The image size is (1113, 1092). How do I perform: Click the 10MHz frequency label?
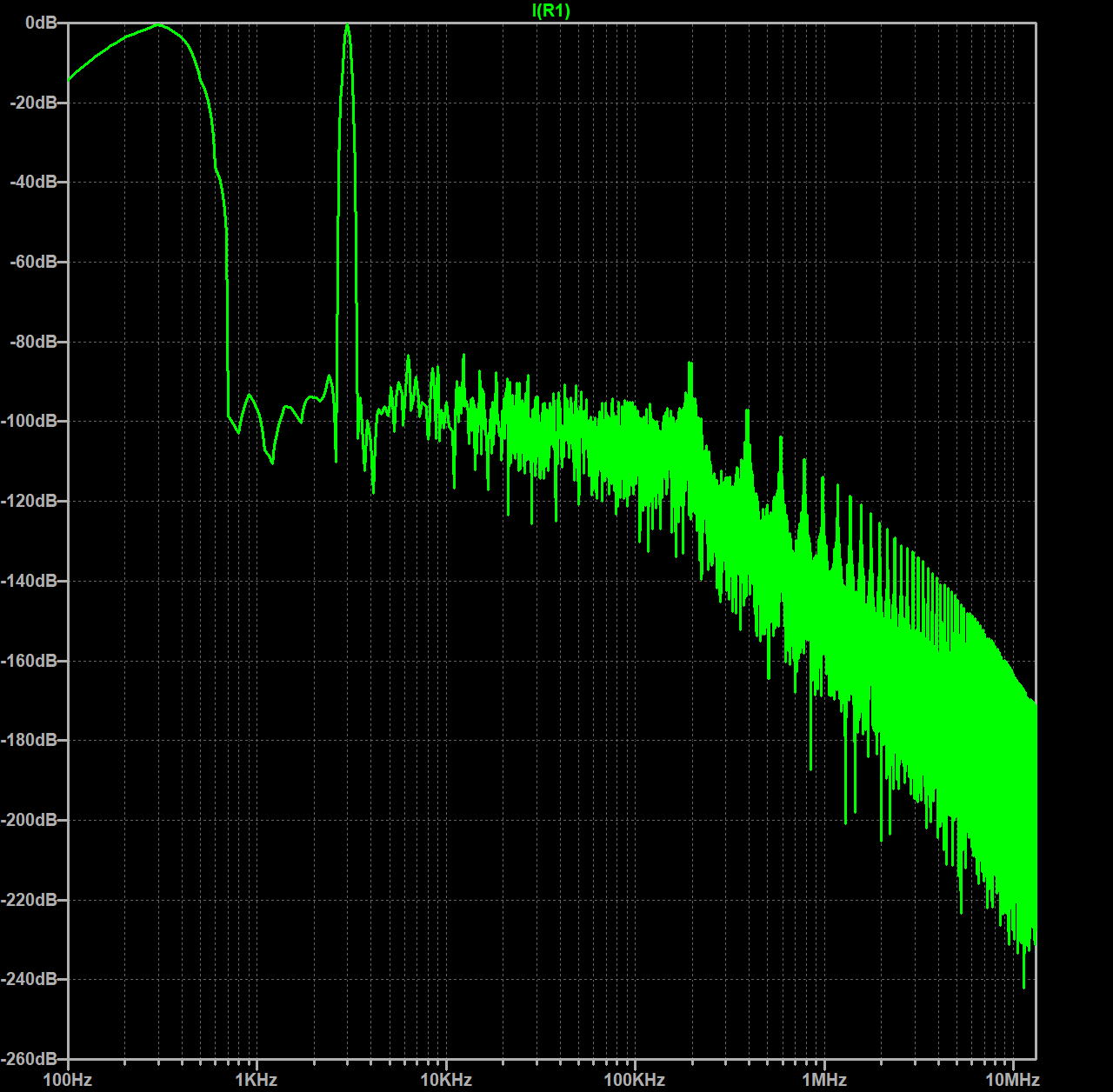[1013, 1080]
